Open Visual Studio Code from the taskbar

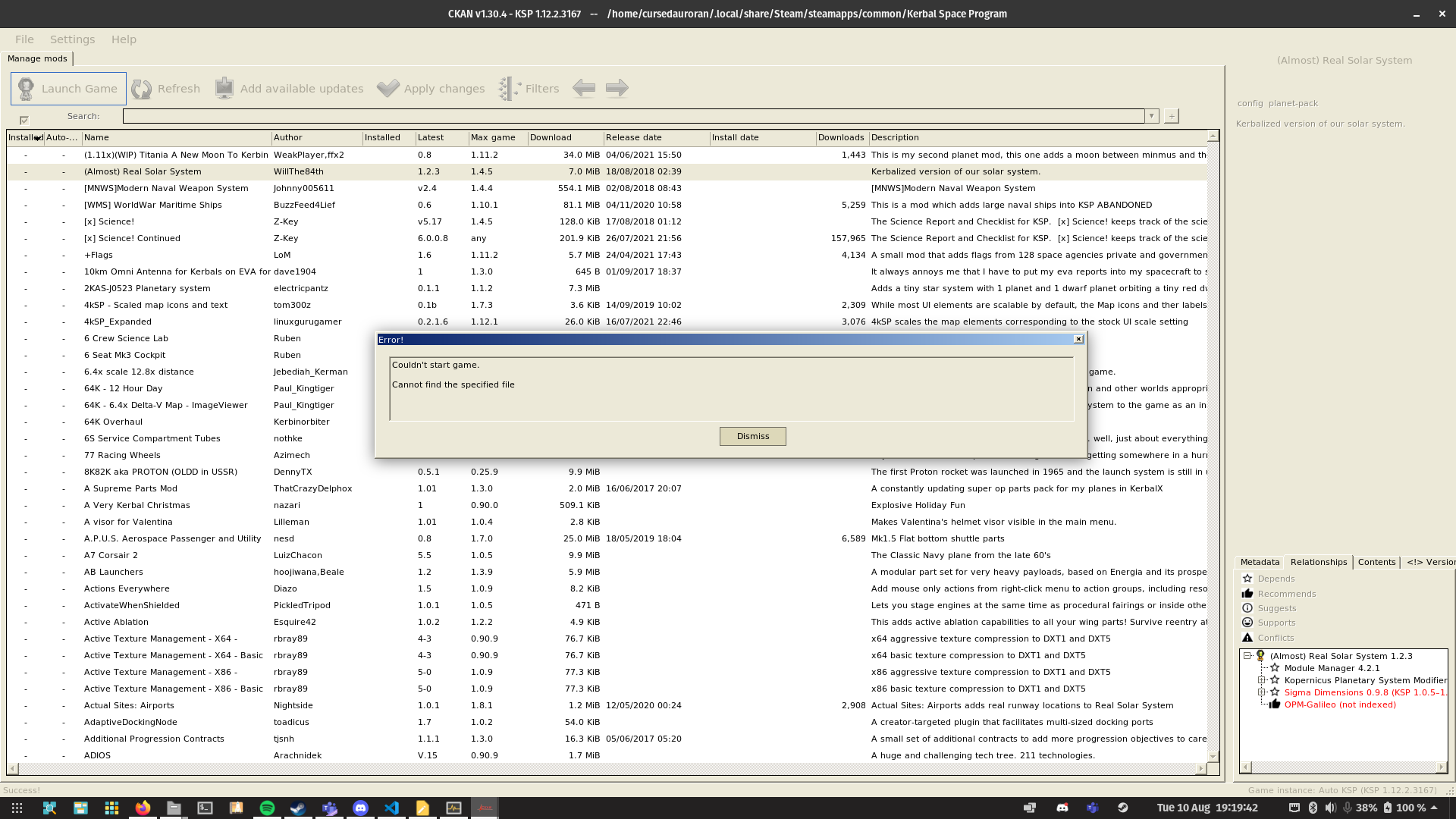tap(391, 808)
